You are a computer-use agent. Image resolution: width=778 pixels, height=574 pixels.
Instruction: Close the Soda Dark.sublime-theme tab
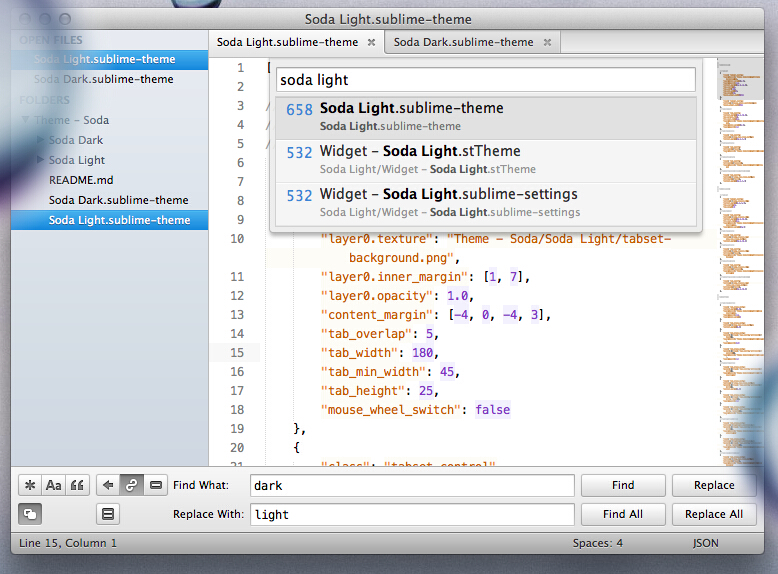(x=547, y=42)
